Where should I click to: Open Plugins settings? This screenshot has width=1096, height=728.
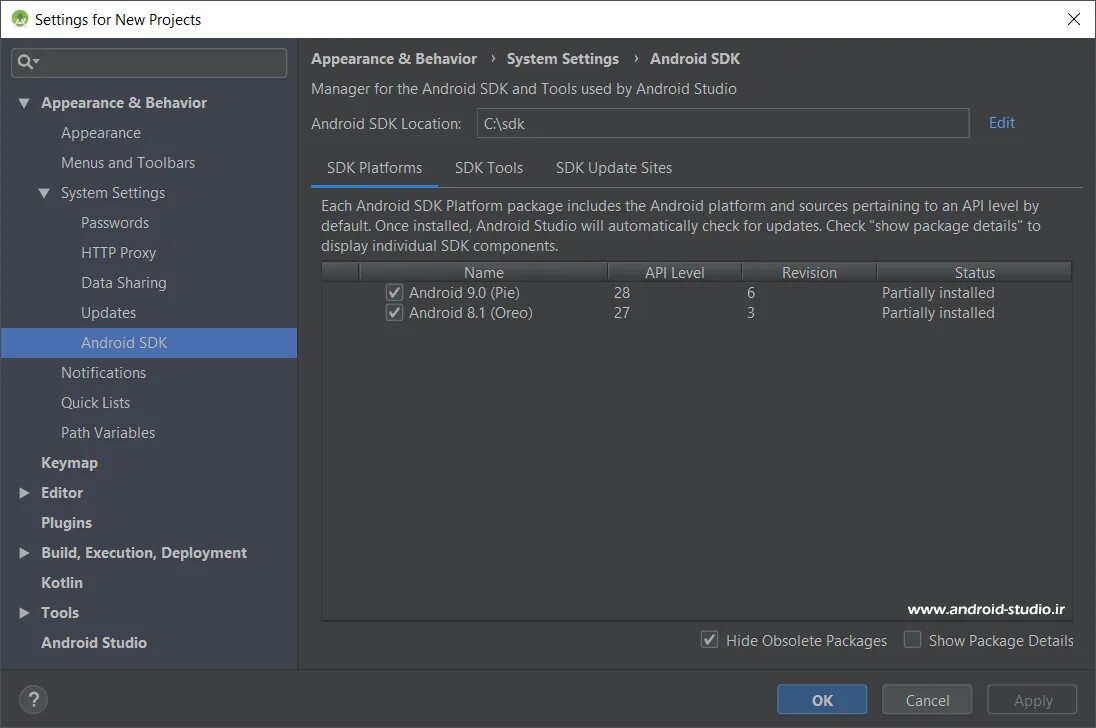66,523
